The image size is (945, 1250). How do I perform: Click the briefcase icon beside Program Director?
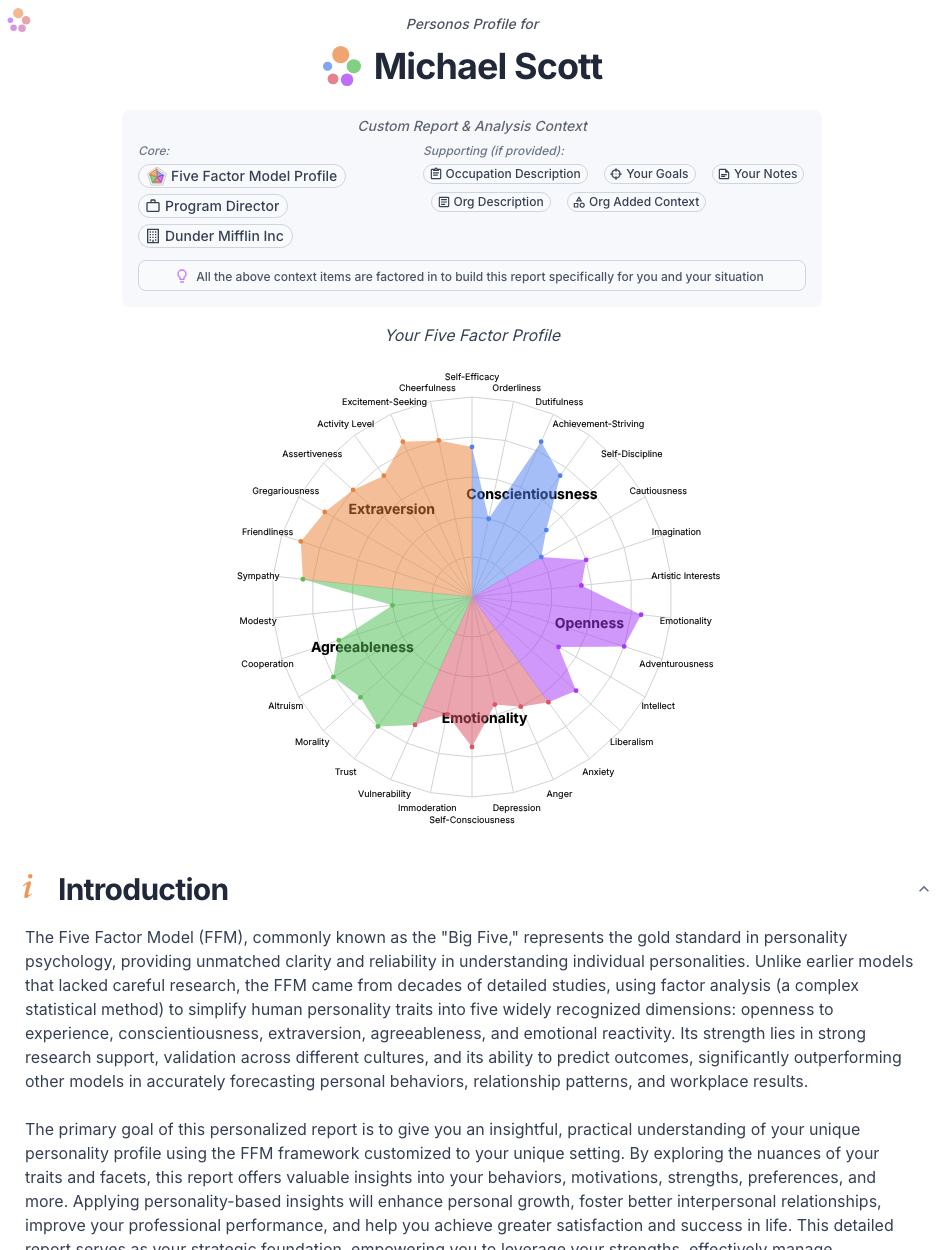tap(153, 206)
